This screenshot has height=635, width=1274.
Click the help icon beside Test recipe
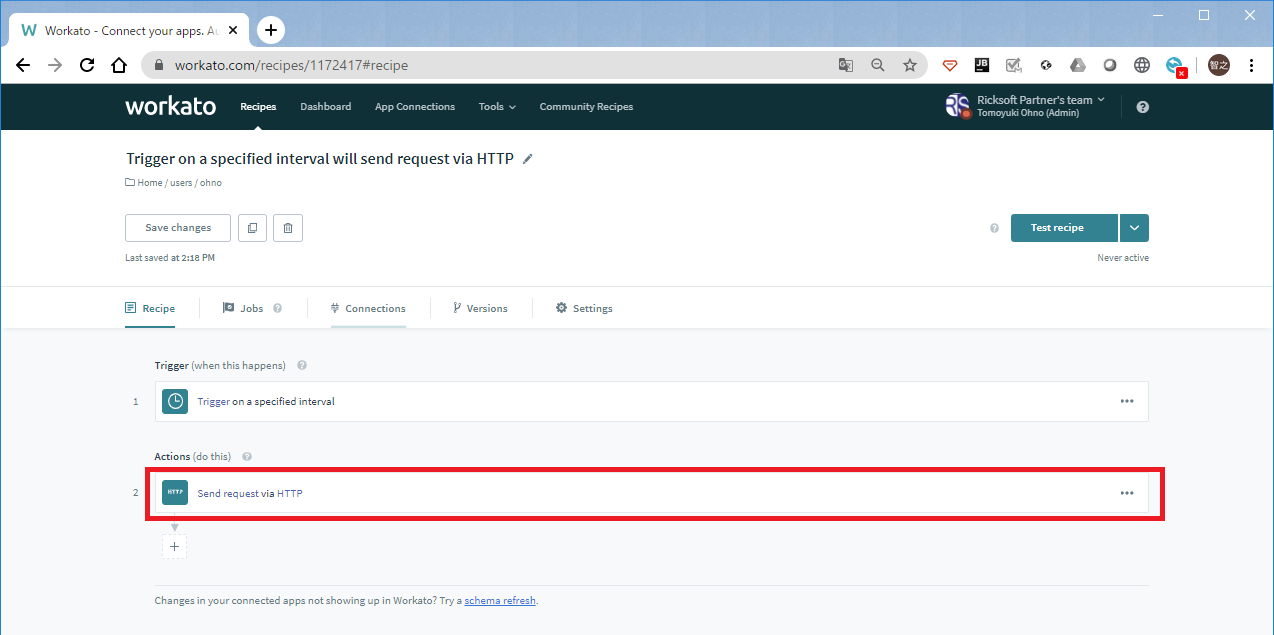click(x=994, y=228)
